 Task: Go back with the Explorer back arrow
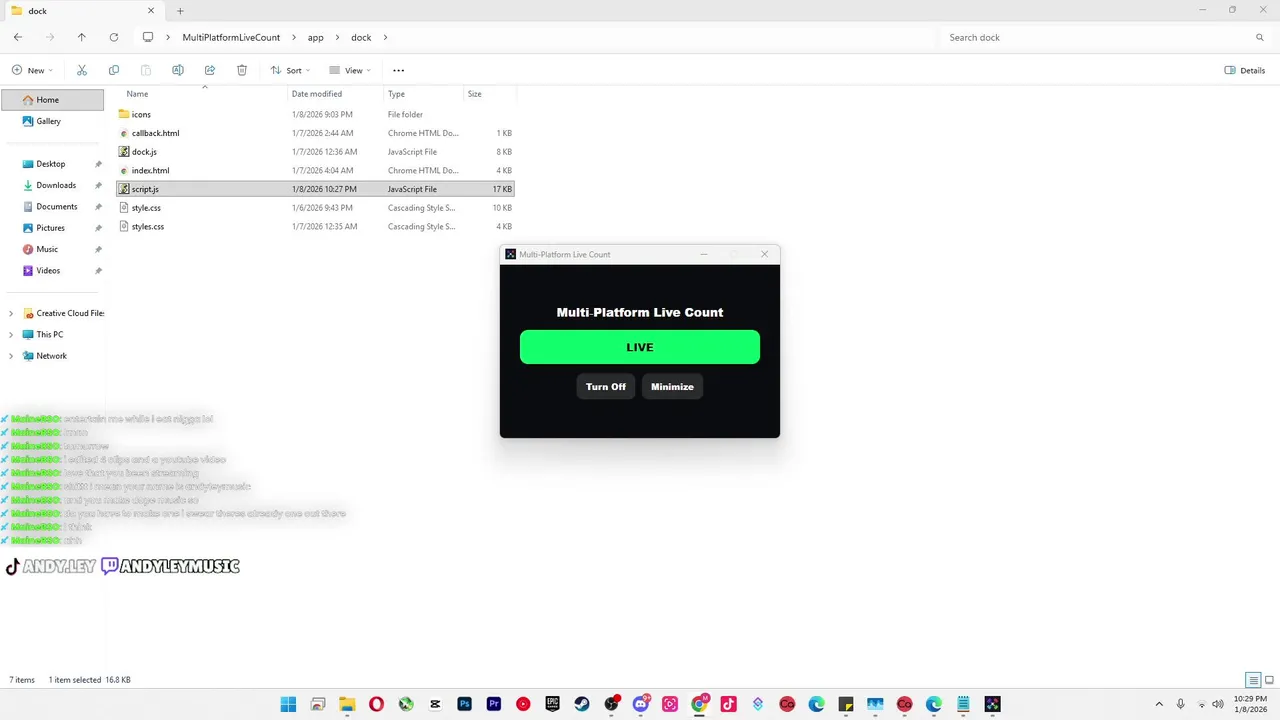(x=18, y=37)
